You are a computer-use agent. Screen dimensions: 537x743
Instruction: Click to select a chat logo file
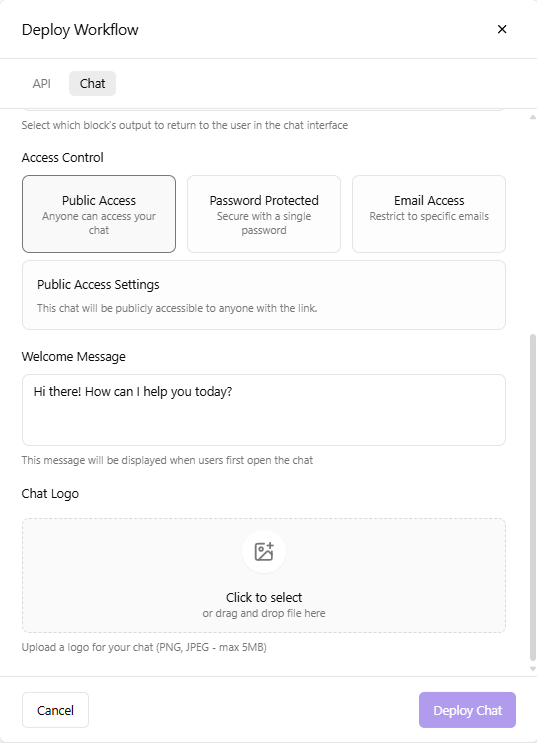pos(264,597)
